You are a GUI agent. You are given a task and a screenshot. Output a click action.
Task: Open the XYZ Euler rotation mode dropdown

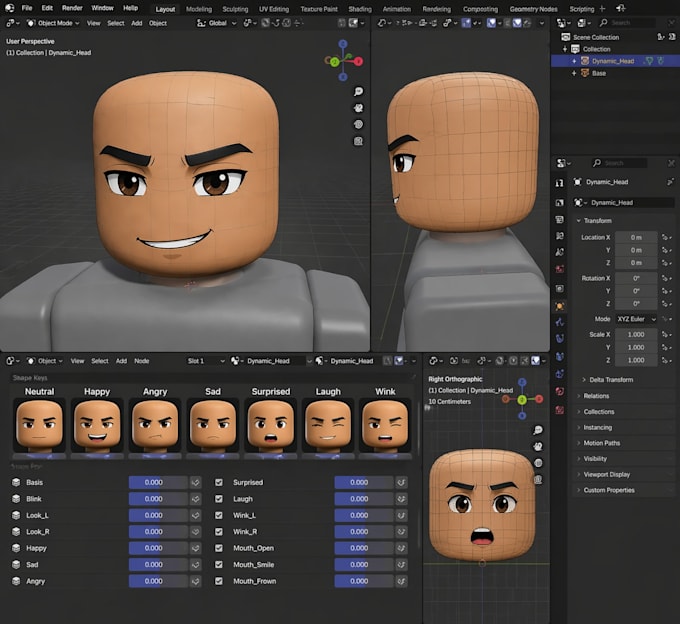pyautogui.click(x=636, y=319)
